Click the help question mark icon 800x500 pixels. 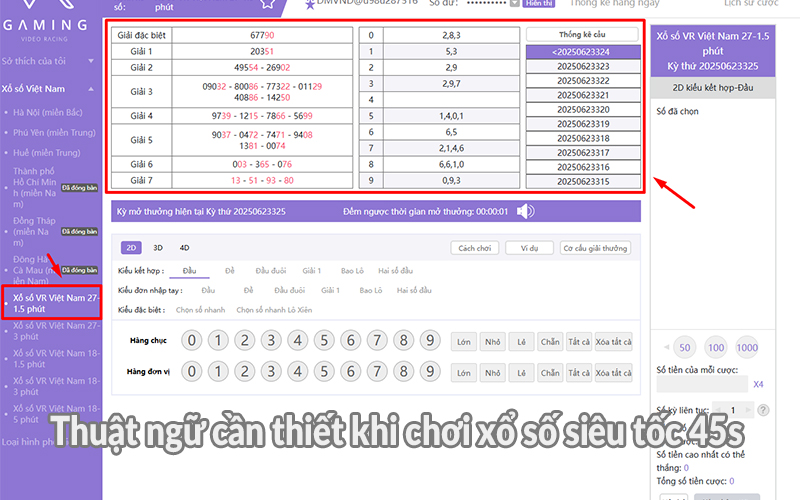(x=764, y=410)
